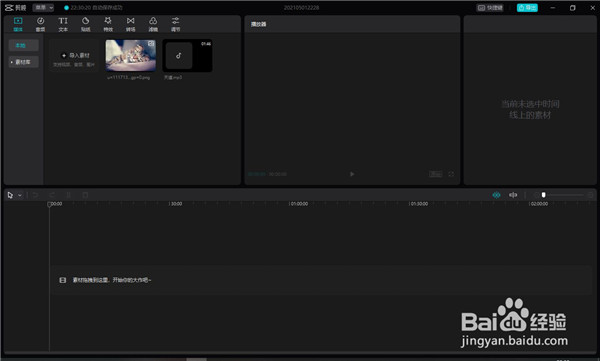Click the auto-save status text
The width and height of the screenshot is (600, 361).
click(x=96, y=8)
